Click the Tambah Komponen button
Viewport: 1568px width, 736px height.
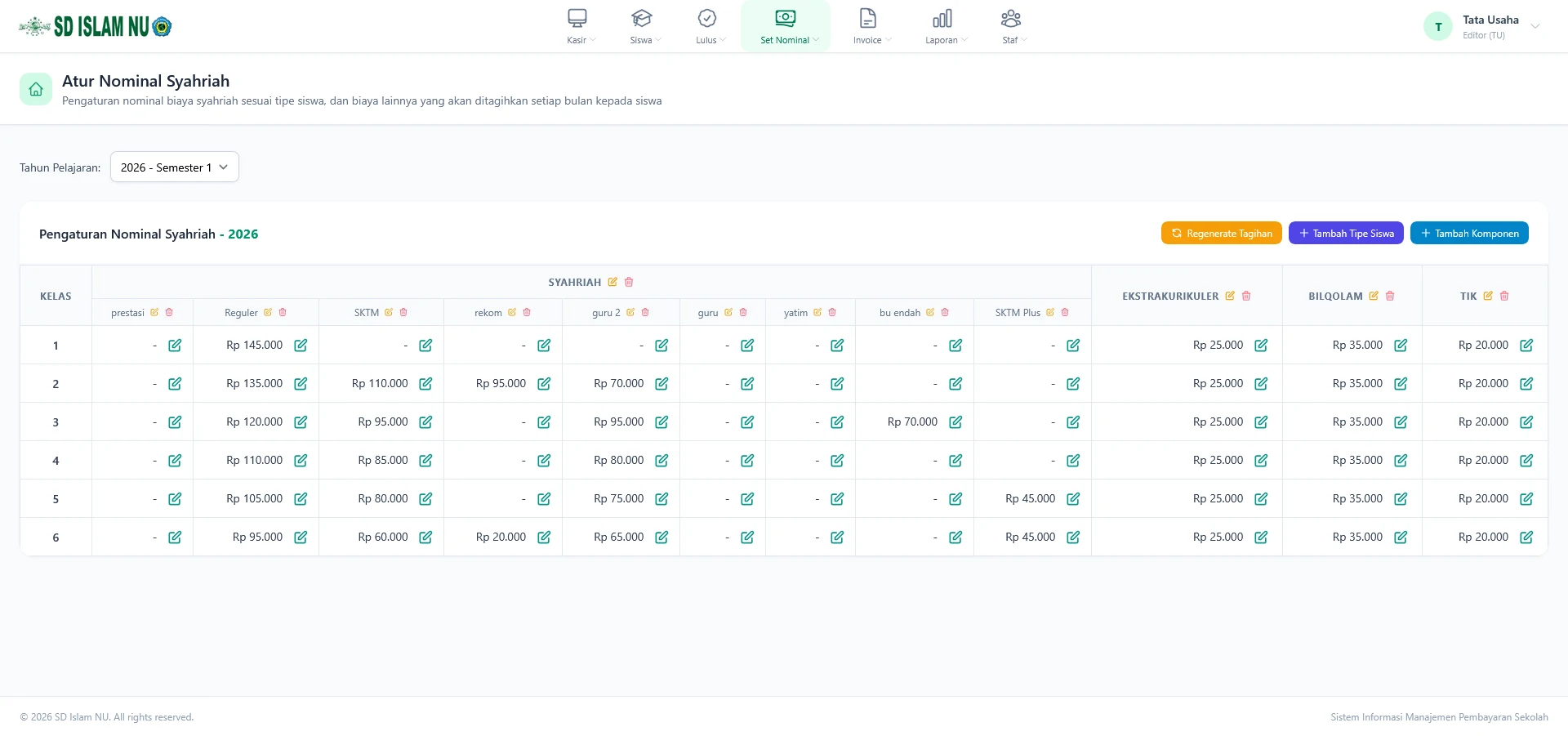tap(1469, 233)
